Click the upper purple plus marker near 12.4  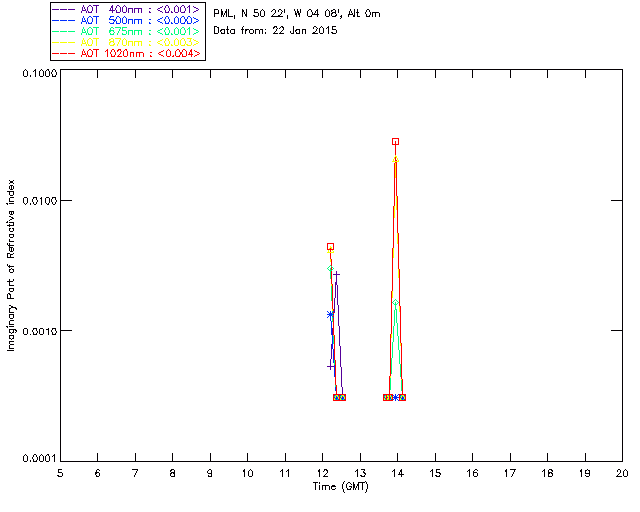tap(336, 274)
